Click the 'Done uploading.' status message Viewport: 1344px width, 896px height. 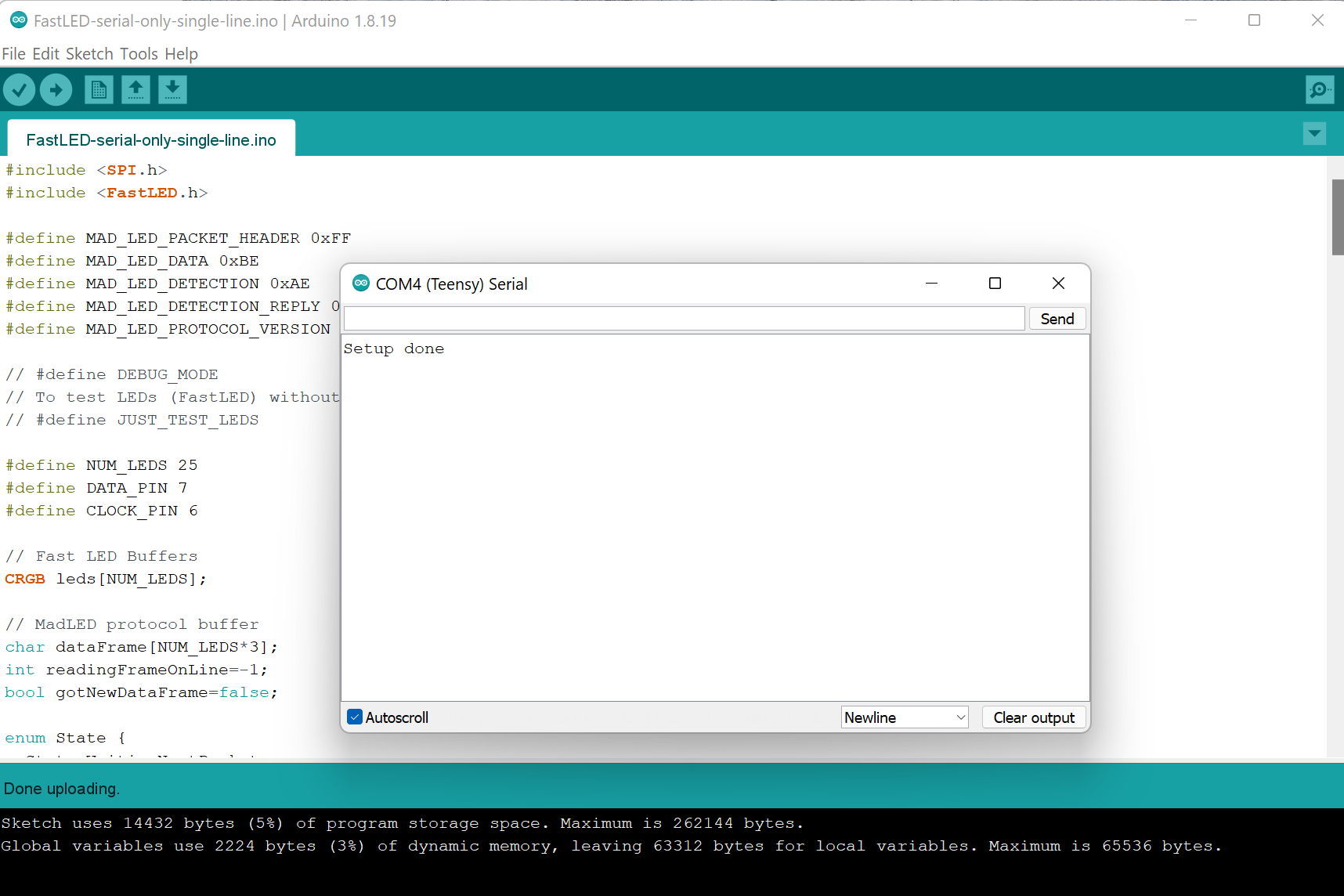(62, 789)
